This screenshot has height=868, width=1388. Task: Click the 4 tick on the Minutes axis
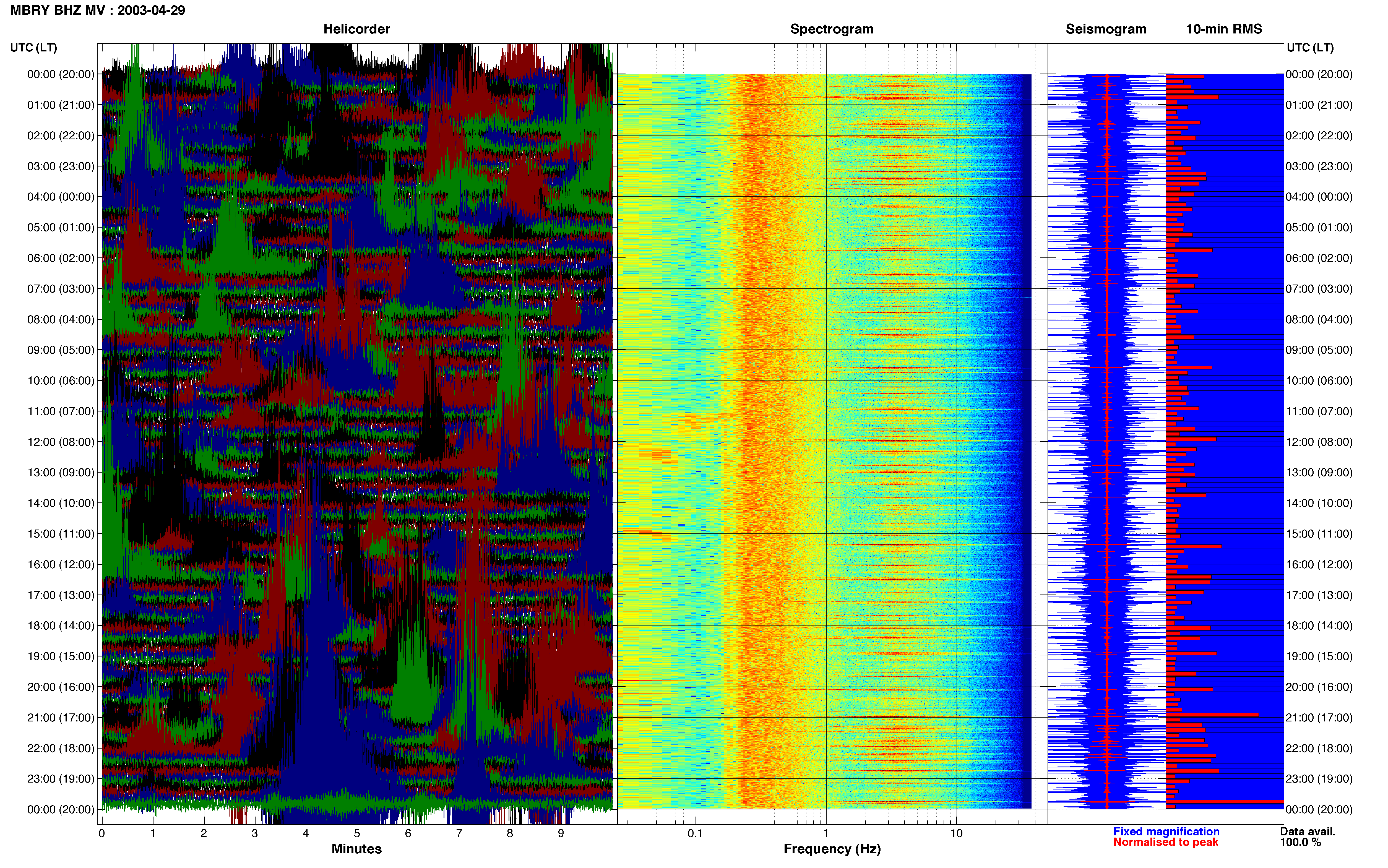[306, 833]
